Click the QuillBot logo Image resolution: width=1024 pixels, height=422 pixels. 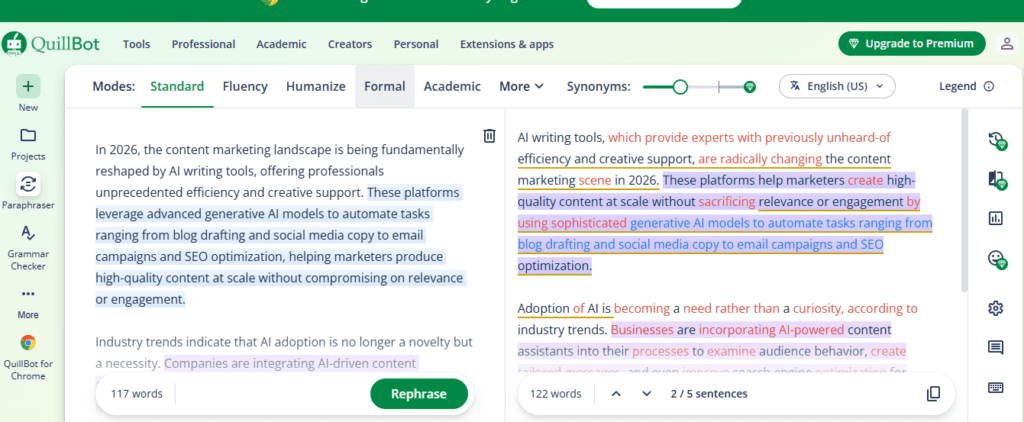(50, 44)
